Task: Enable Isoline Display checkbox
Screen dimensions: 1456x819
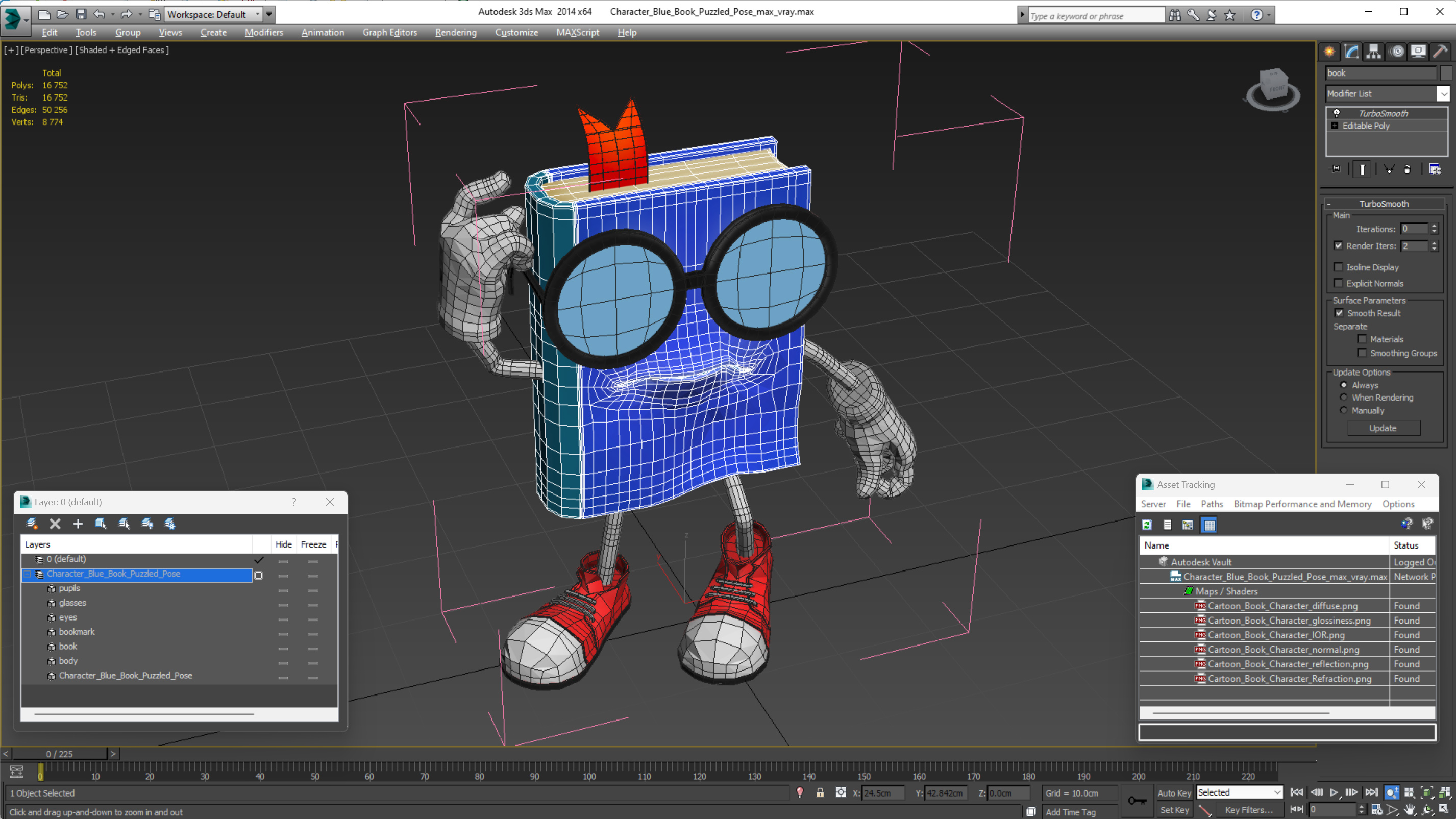Action: [x=1338, y=267]
